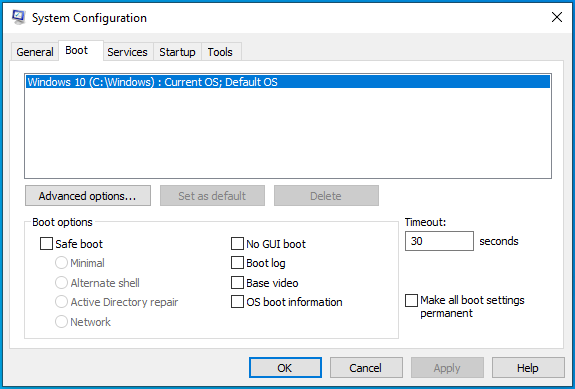Go to the Startup tab
575x389 pixels.
pyautogui.click(x=177, y=52)
